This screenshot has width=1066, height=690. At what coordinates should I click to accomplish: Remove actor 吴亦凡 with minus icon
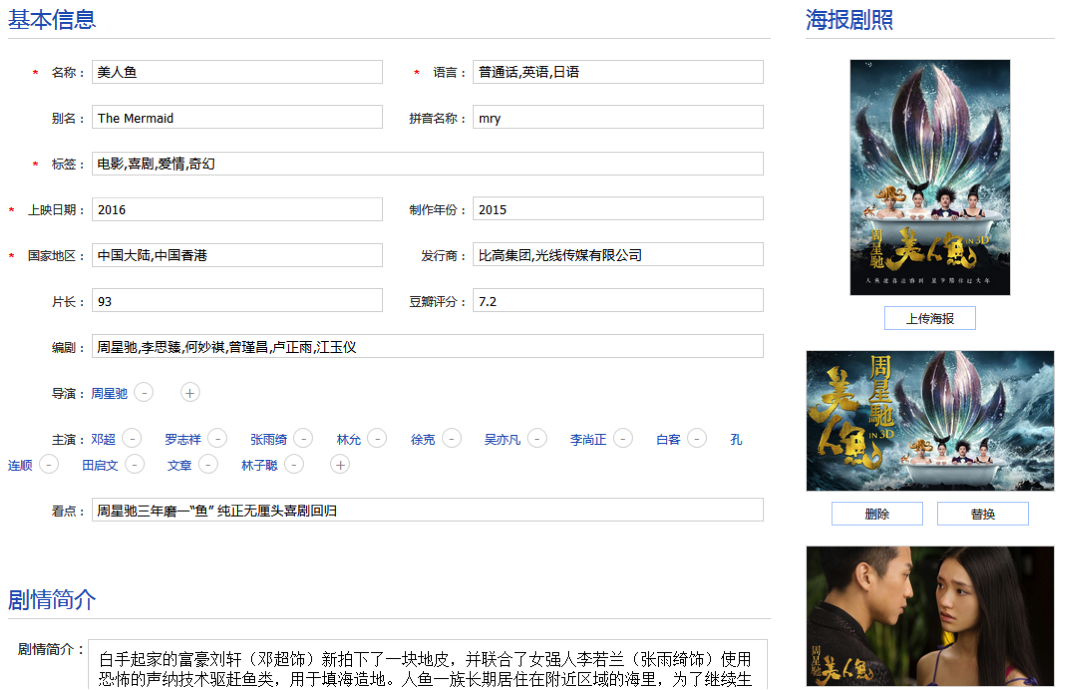(x=537, y=439)
